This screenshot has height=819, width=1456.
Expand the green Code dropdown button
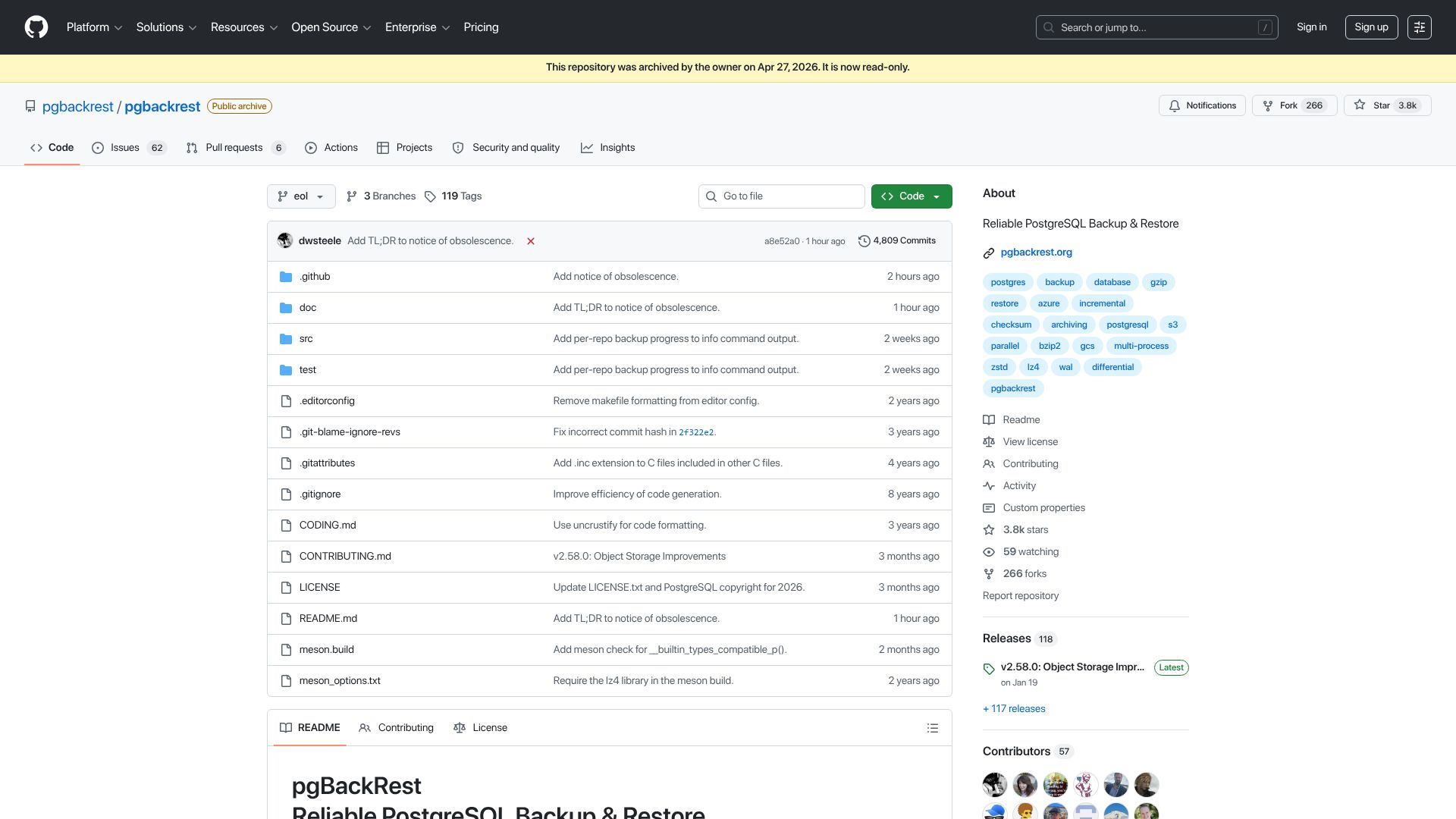click(912, 196)
